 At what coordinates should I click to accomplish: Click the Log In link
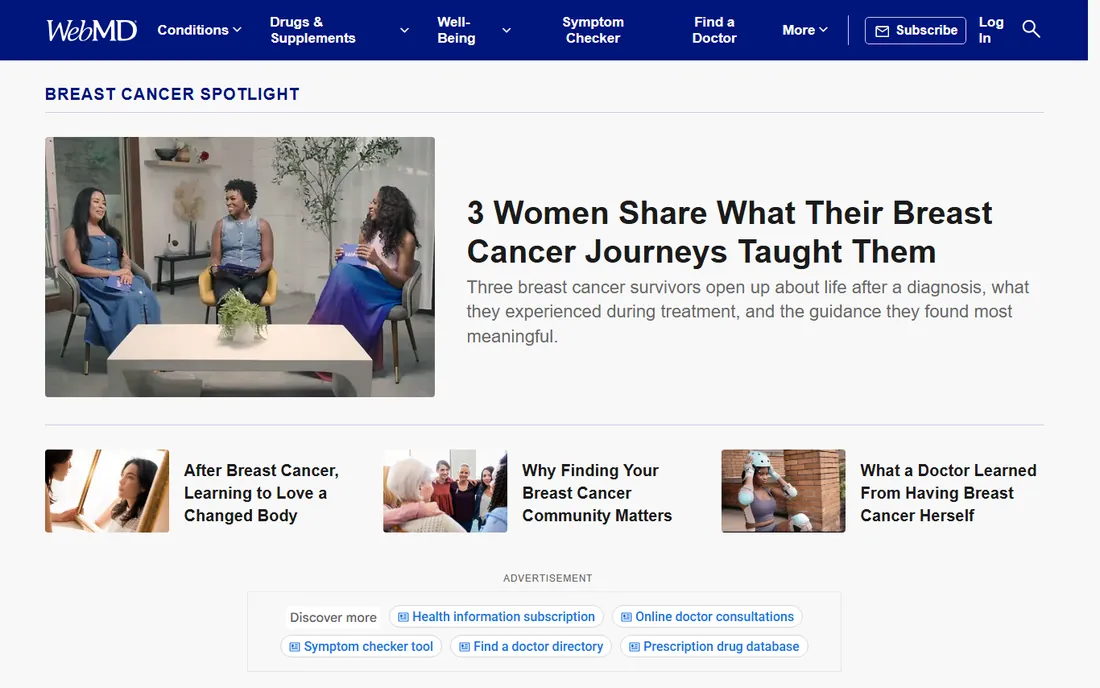[991, 30]
